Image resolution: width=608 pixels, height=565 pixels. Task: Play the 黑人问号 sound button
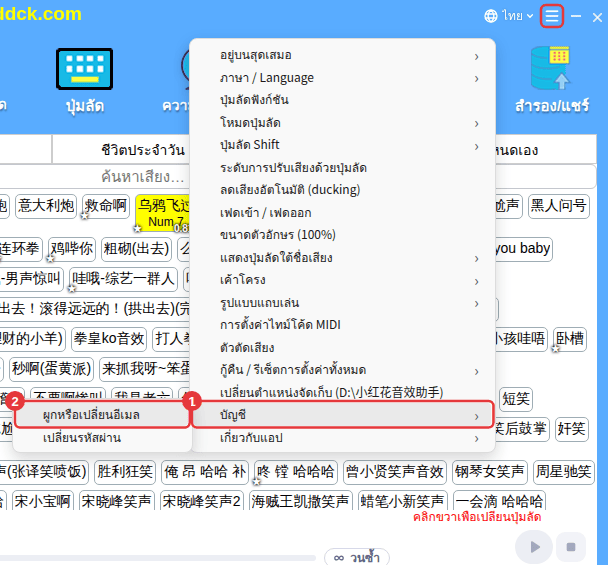558,206
